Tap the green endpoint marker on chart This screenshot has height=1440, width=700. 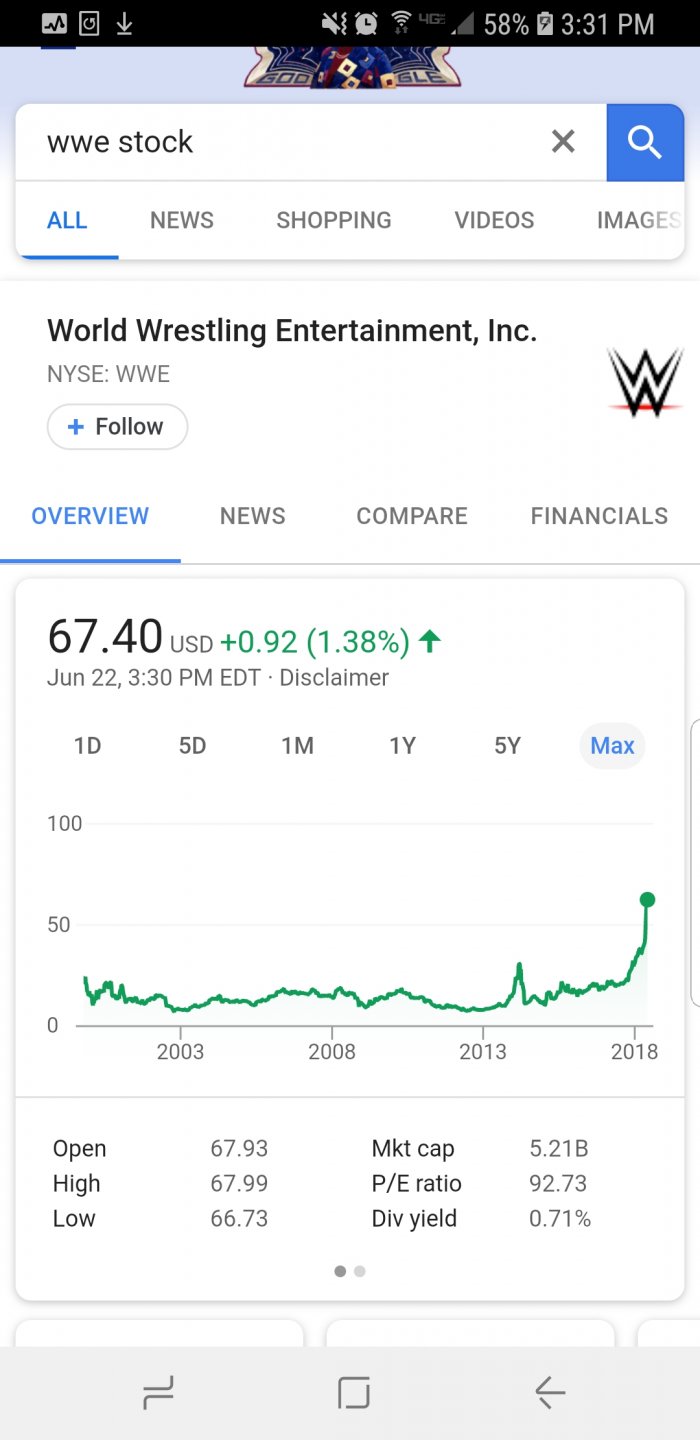[x=647, y=900]
